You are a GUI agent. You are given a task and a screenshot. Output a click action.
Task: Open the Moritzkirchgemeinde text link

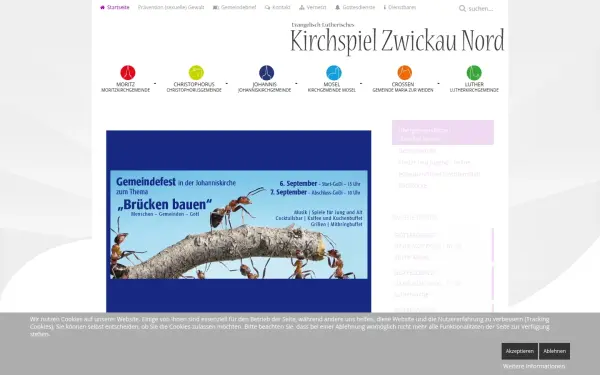click(x=126, y=90)
